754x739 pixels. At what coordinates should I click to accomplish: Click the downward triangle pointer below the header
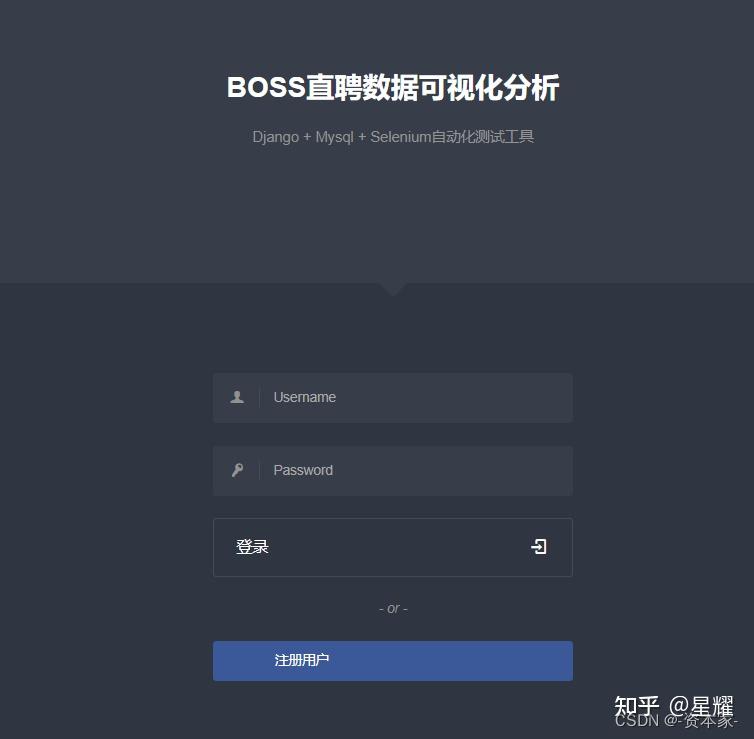[393, 289]
